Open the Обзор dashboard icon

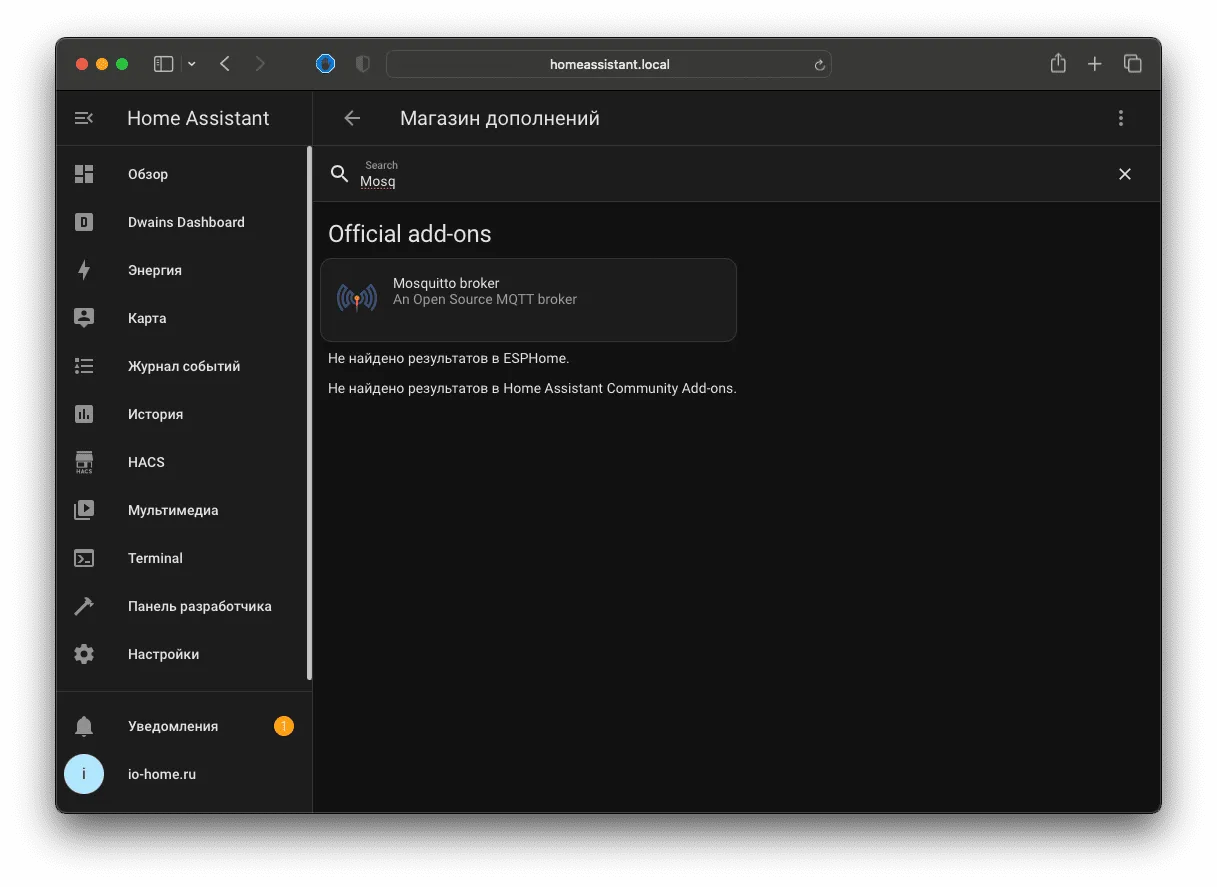click(x=84, y=174)
